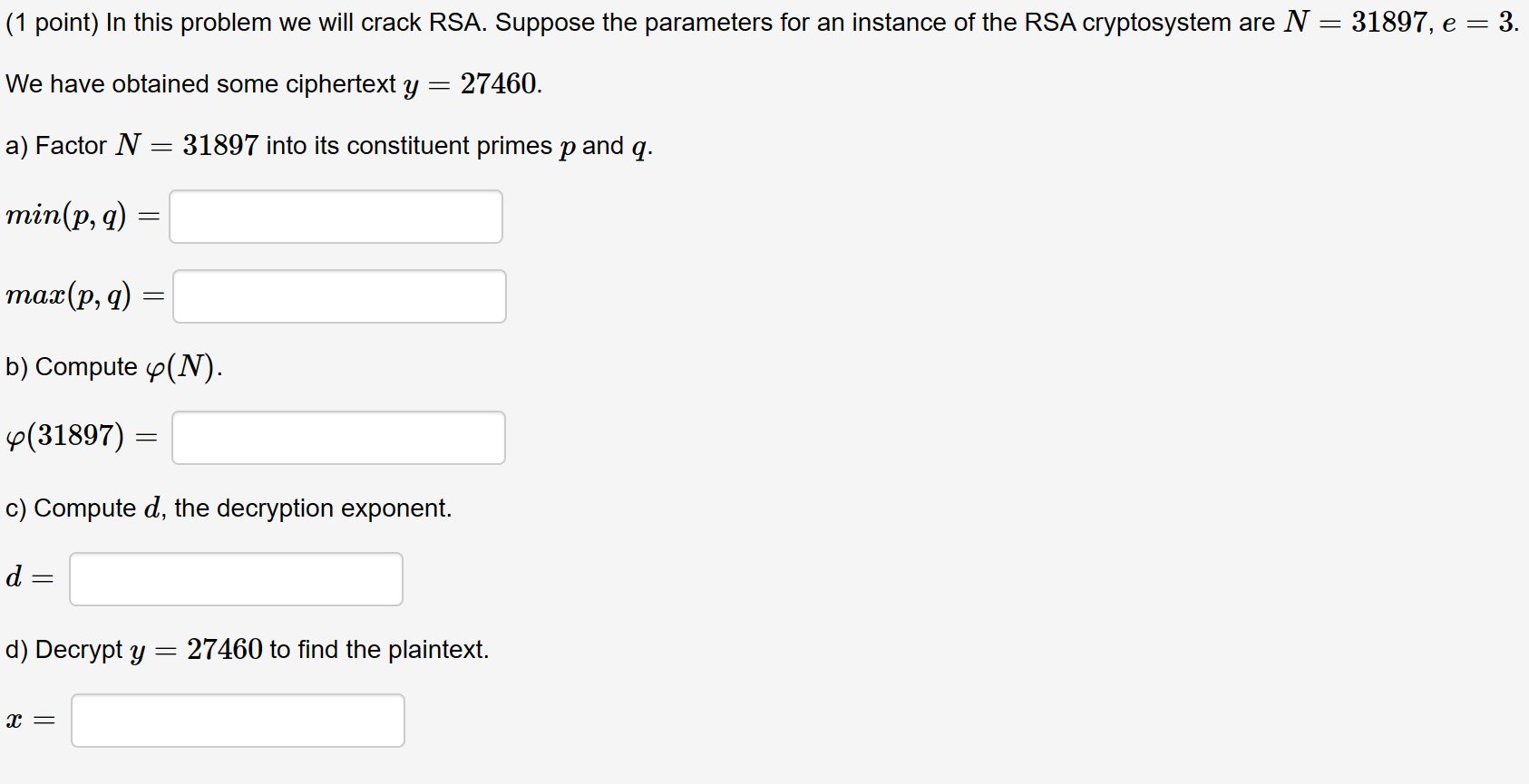Viewport: 1529px width, 784px height.
Task: Click the 'Compute d' instruction line
Action: pyautogui.click(x=227, y=508)
